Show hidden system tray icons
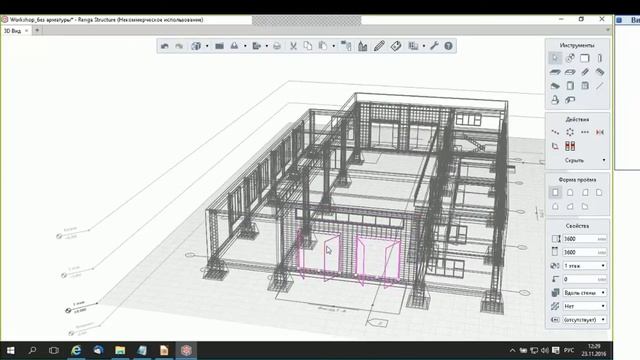The height and width of the screenshot is (360, 640). click(x=512, y=350)
